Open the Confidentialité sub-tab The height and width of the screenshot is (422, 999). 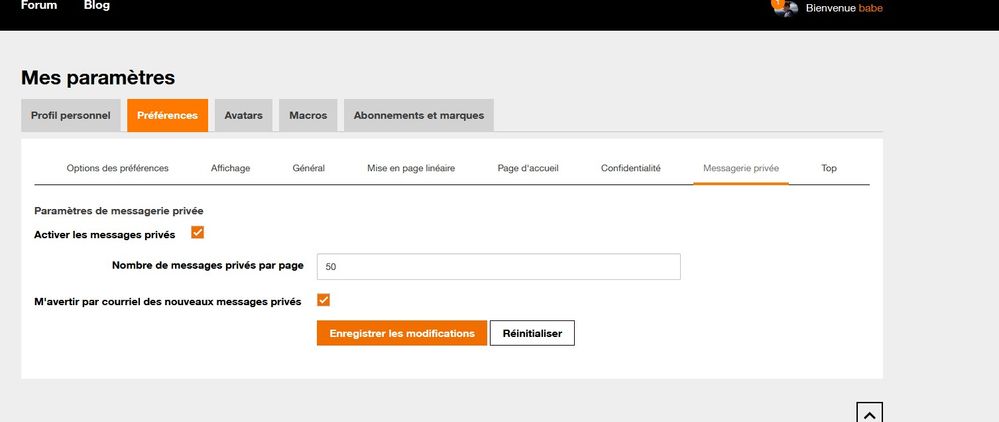(x=630, y=168)
